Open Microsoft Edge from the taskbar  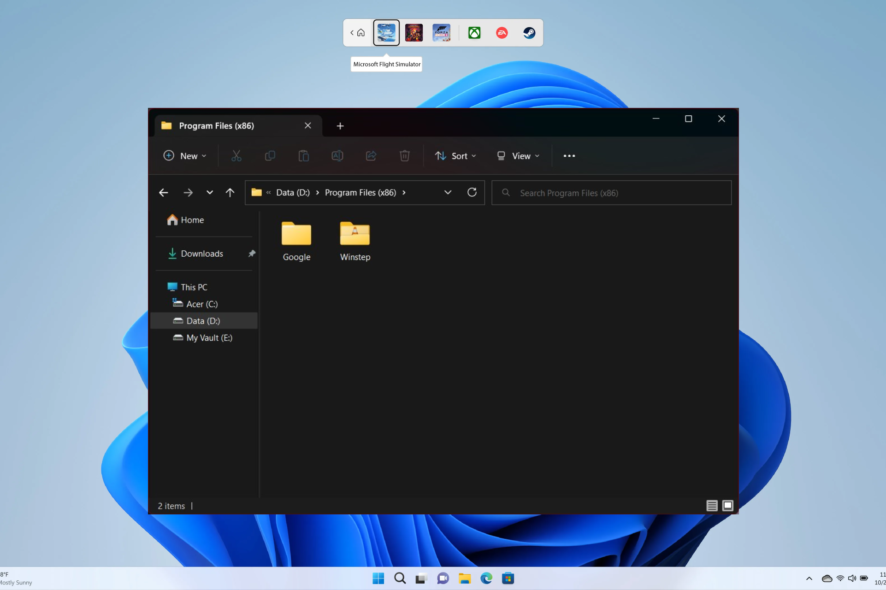click(486, 578)
